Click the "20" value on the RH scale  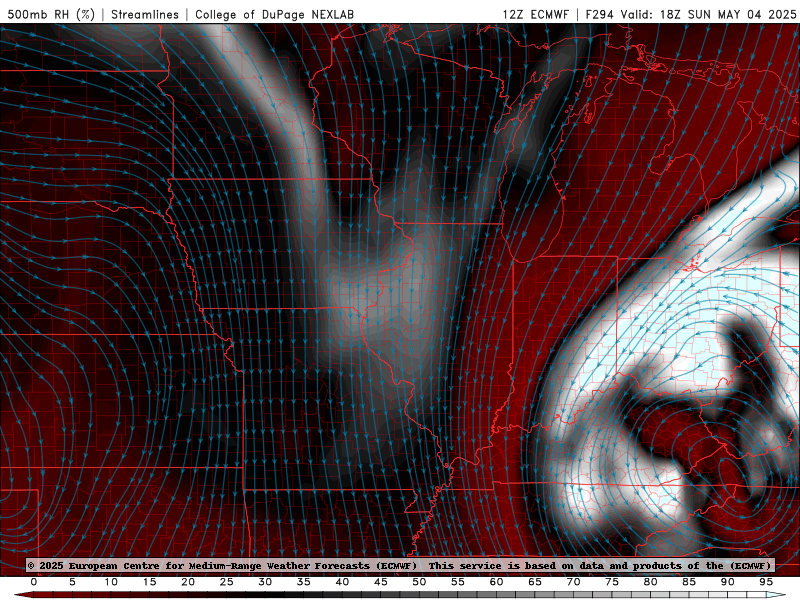click(188, 582)
